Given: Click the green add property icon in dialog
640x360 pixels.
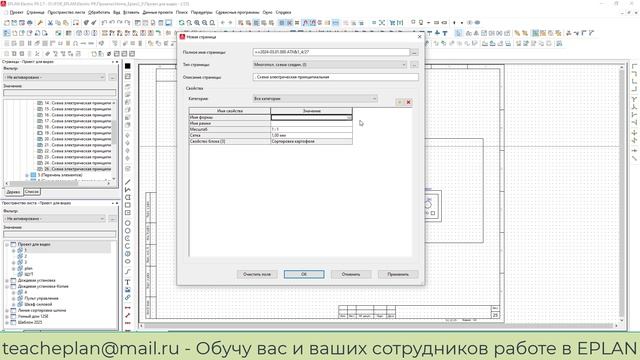Looking at the screenshot, I should [400, 102].
